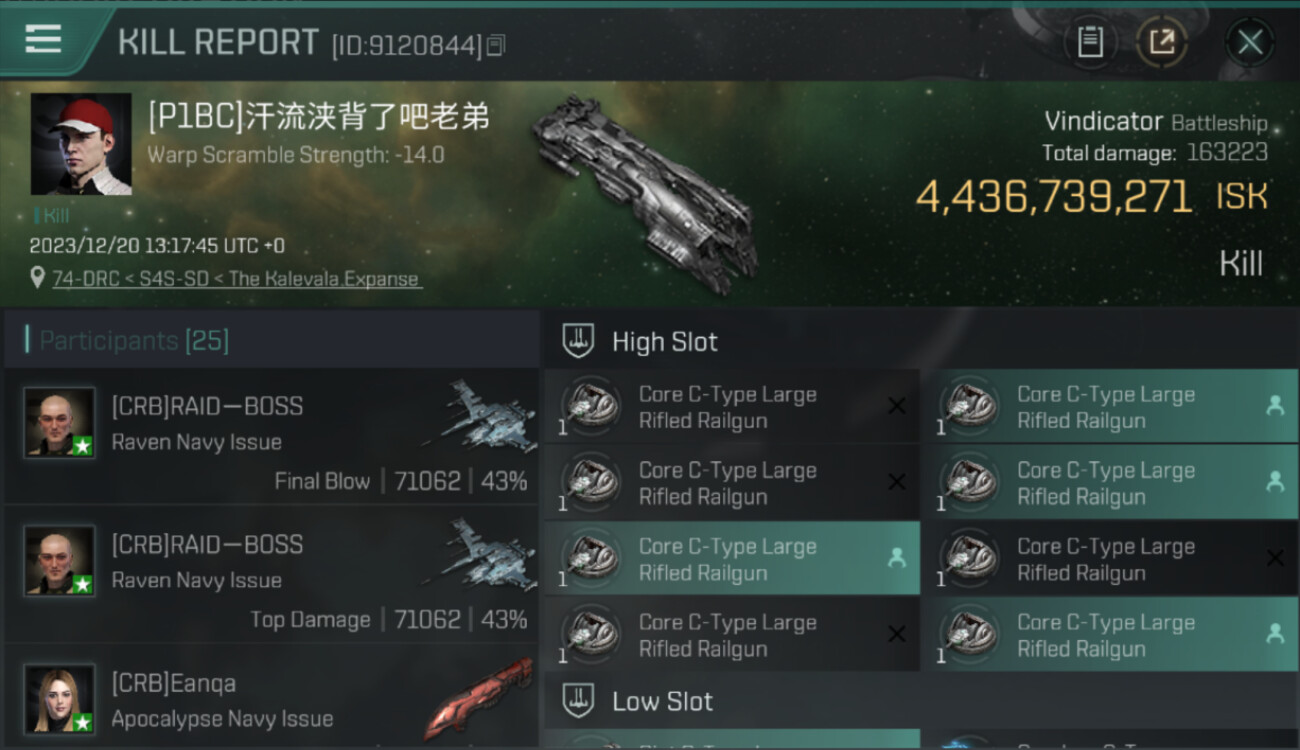Select the destroyed X mark on third right railgun
The height and width of the screenshot is (750, 1300).
point(1275,558)
